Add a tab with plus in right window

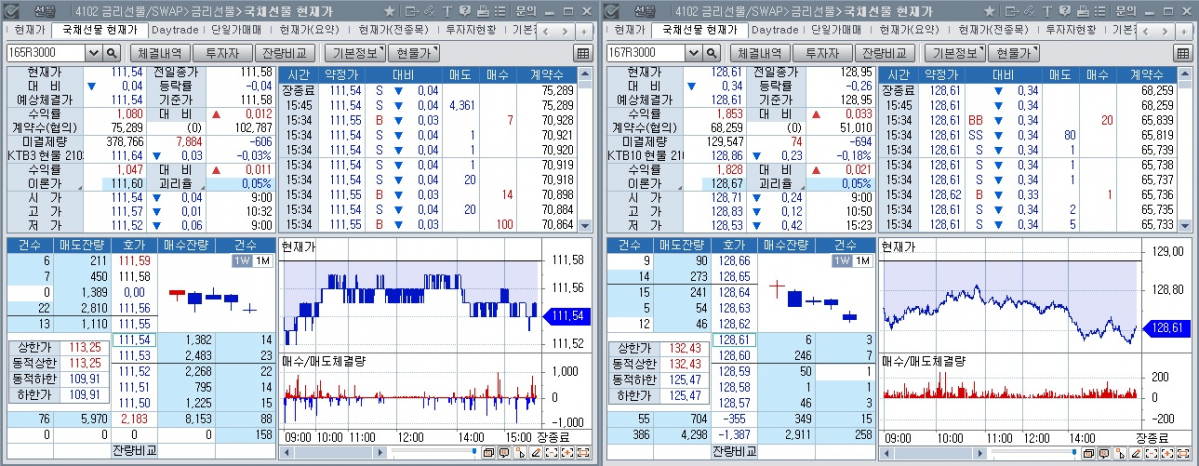(x=1183, y=31)
